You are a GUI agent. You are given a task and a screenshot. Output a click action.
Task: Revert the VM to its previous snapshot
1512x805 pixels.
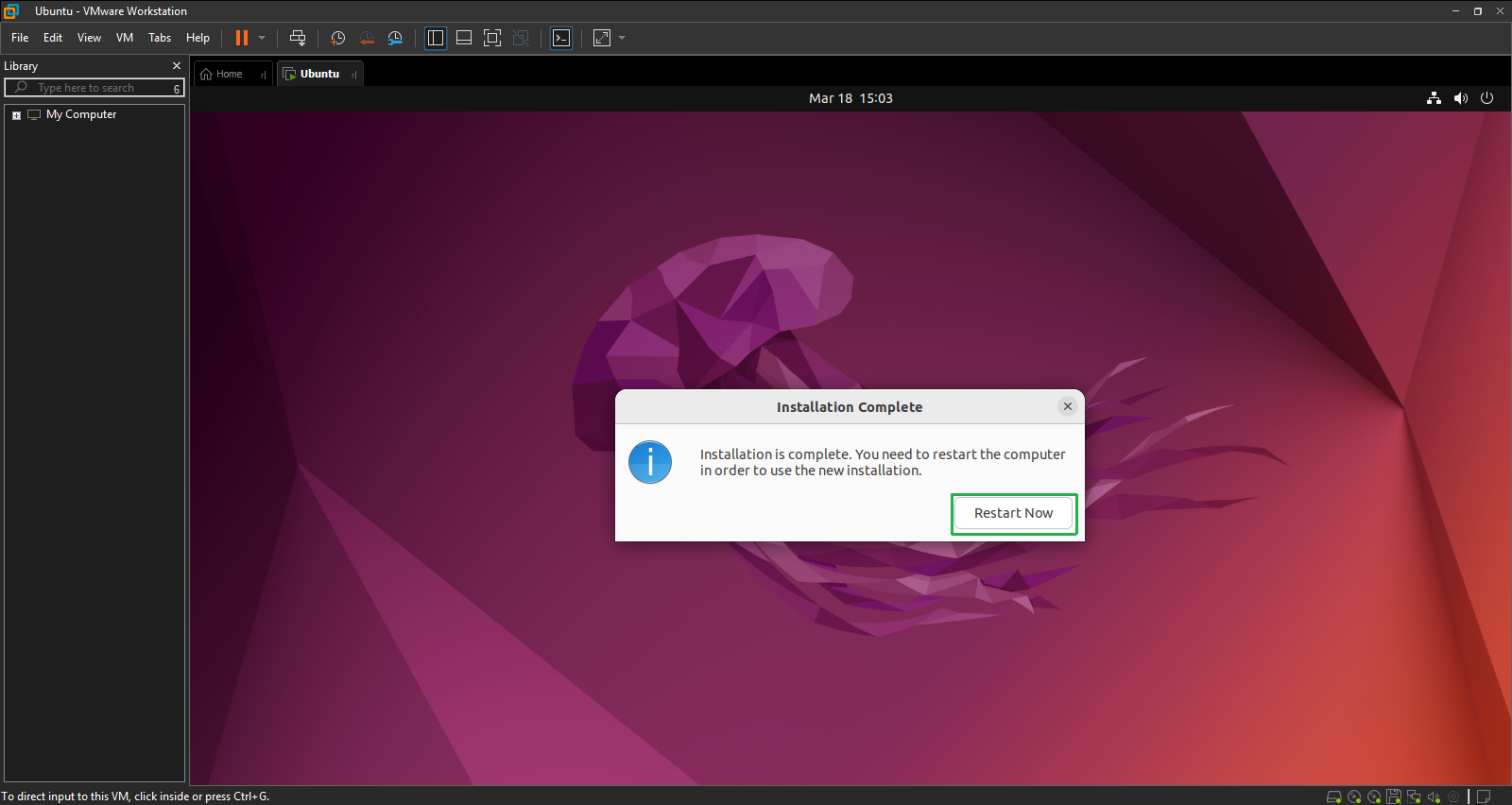point(367,38)
